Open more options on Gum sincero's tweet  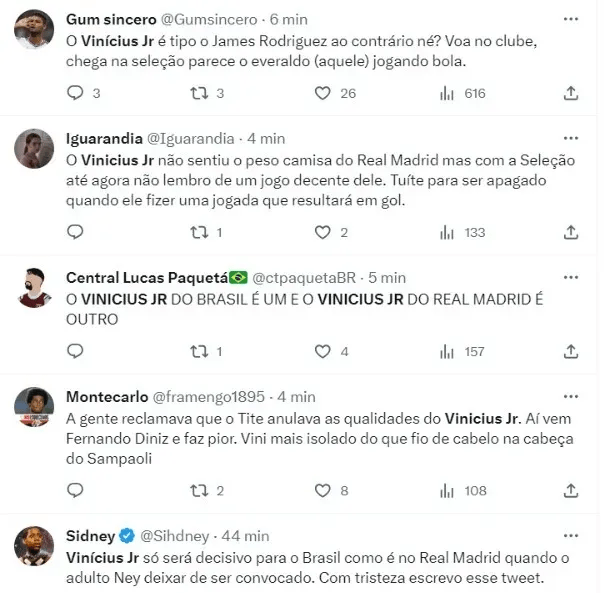click(x=570, y=19)
